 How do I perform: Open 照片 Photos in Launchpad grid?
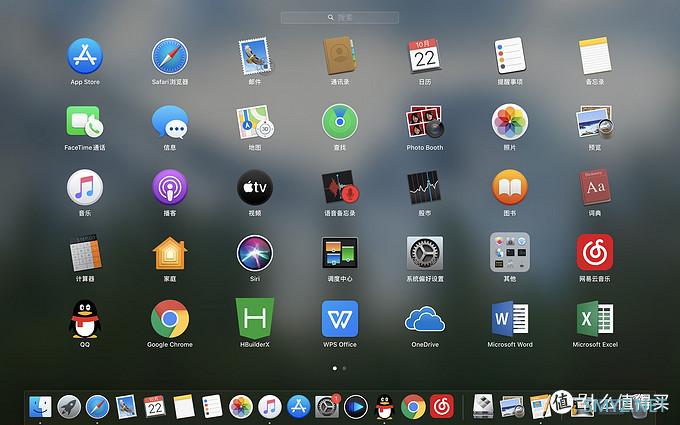coord(510,122)
